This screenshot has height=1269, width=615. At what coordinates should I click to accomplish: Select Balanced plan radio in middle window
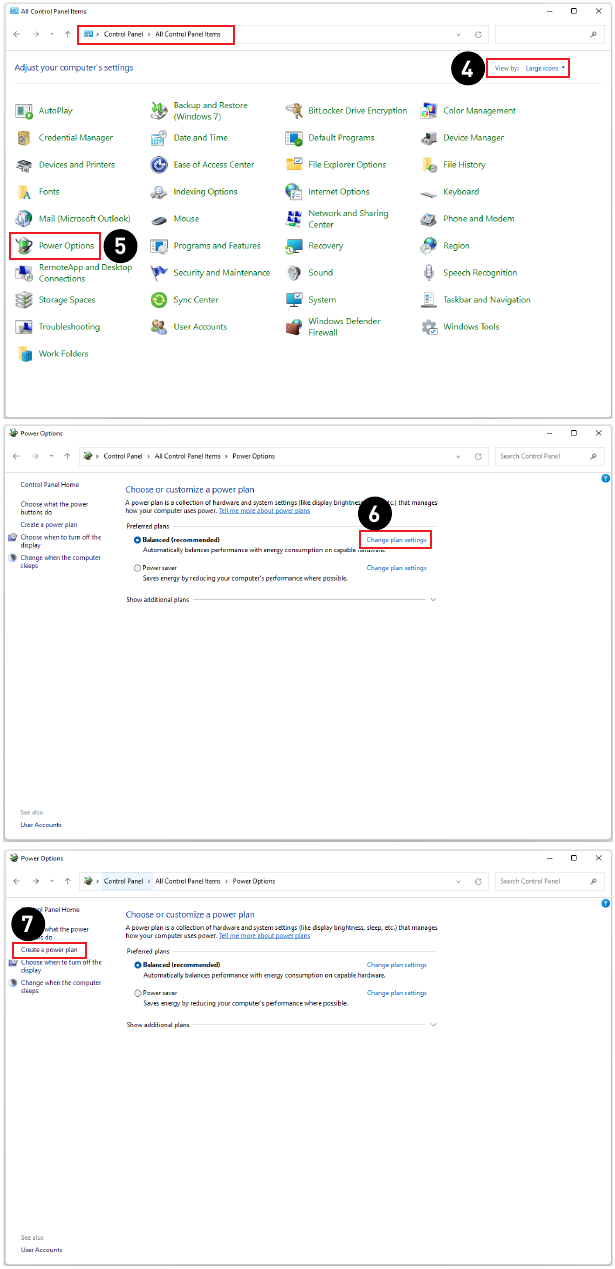[x=138, y=540]
